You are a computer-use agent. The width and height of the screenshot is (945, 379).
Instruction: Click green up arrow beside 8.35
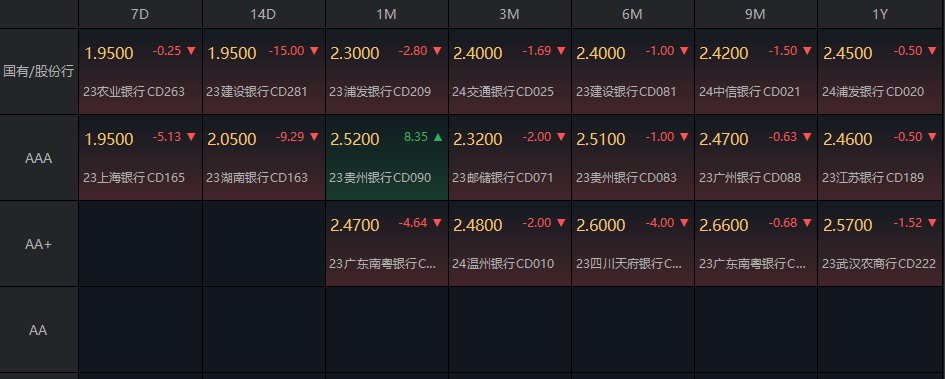coord(438,137)
